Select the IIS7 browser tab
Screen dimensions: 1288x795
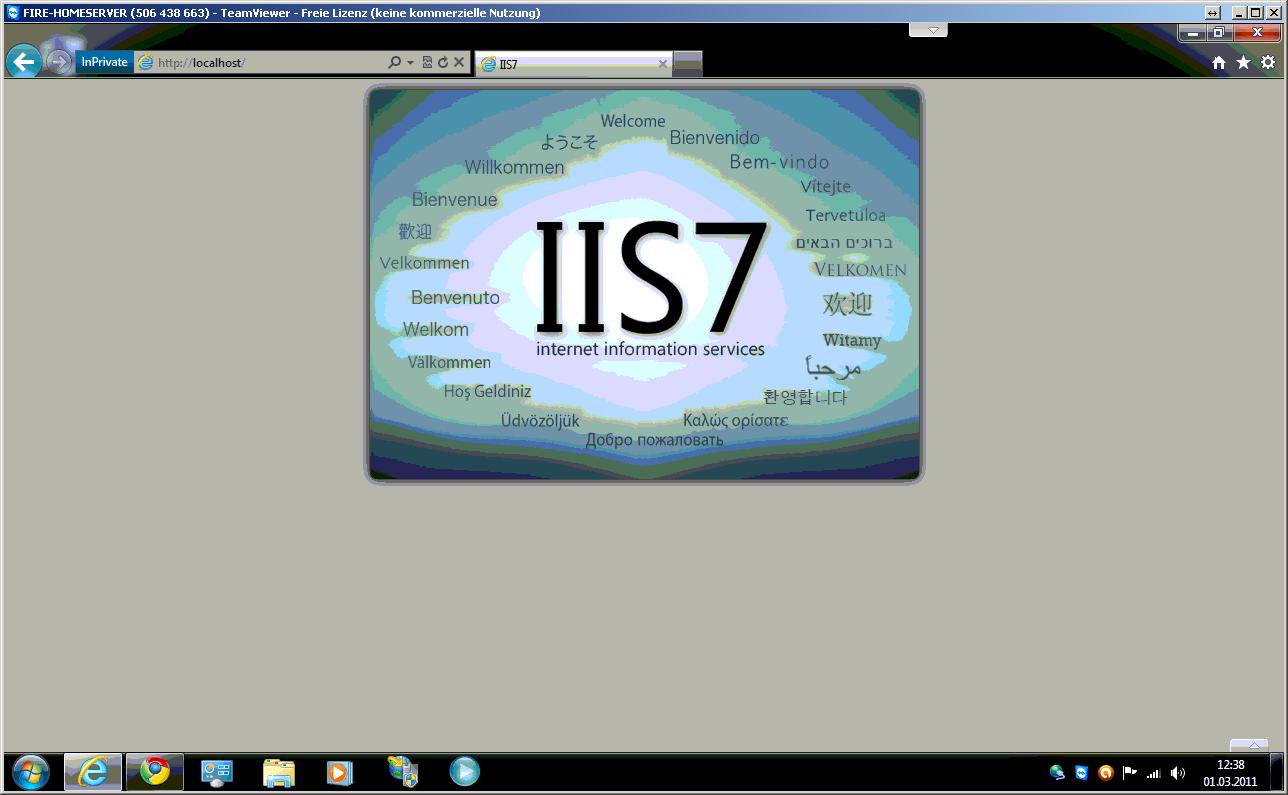(x=574, y=64)
